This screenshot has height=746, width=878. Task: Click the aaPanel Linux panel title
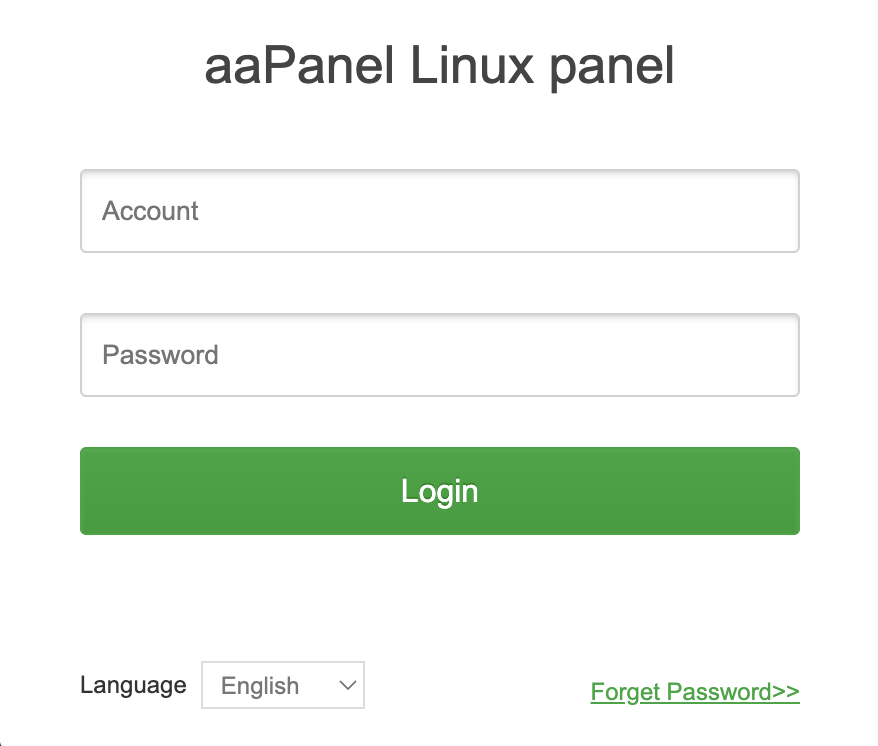440,65
